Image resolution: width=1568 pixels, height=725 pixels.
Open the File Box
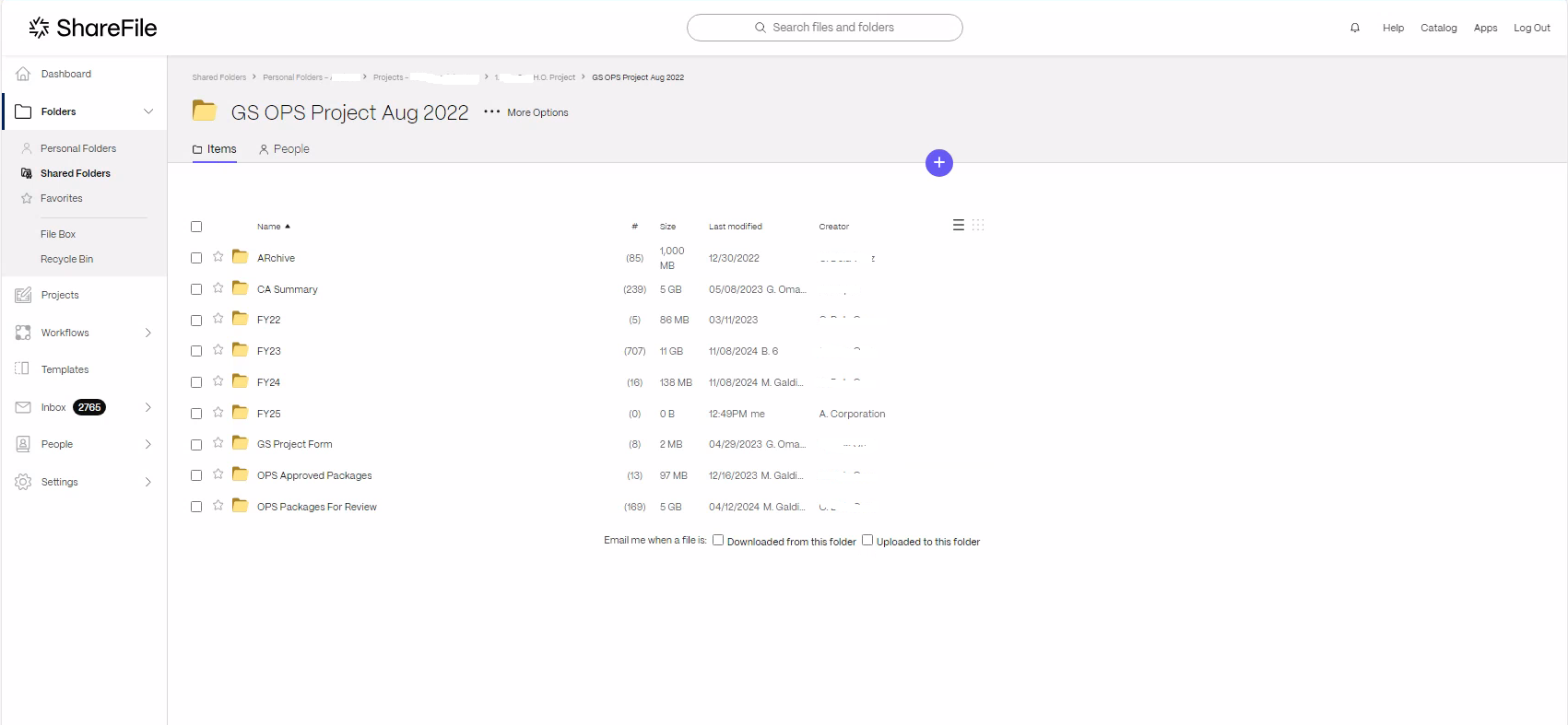tap(58, 234)
